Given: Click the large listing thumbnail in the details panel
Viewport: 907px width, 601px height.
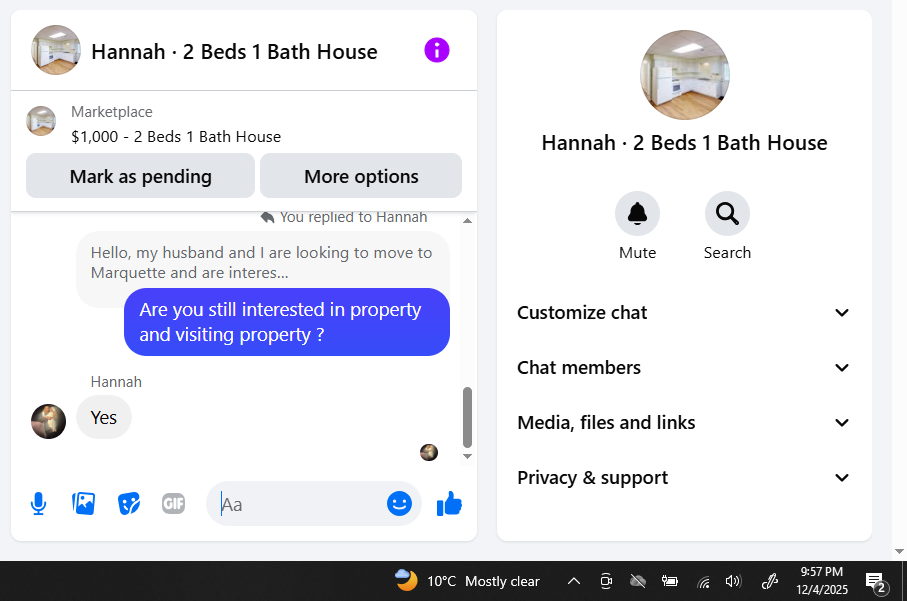Looking at the screenshot, I should (684, 75).
